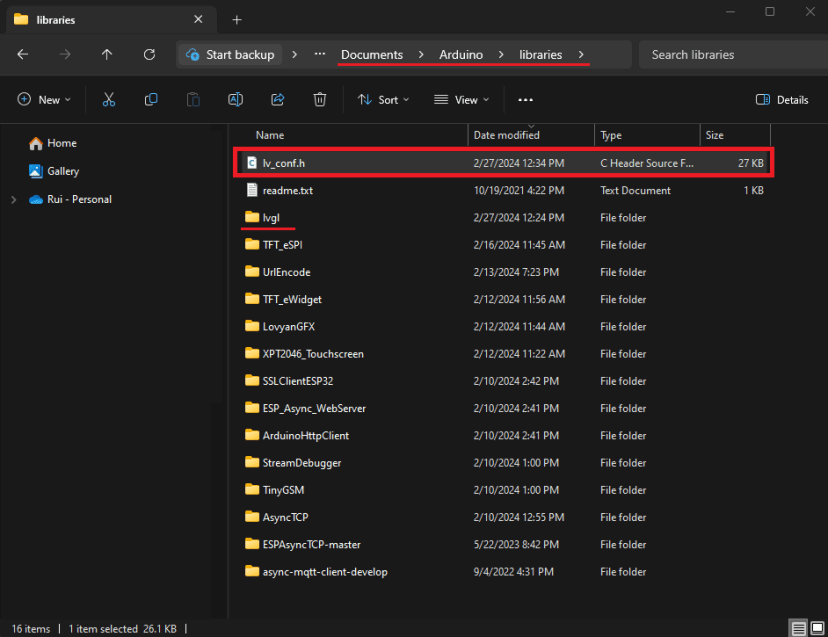Click the Delete trash icon

(x=320, y=100)
